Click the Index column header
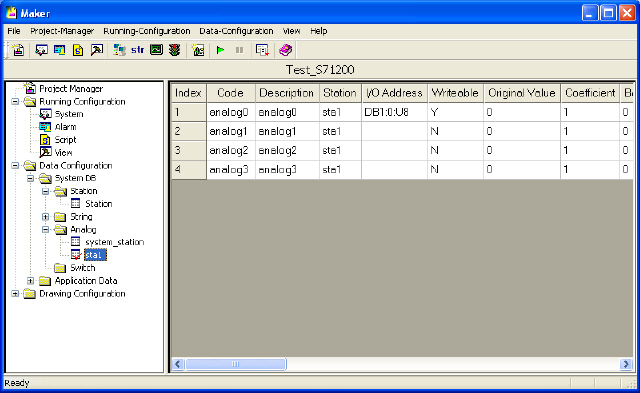 tap(189, 93)
